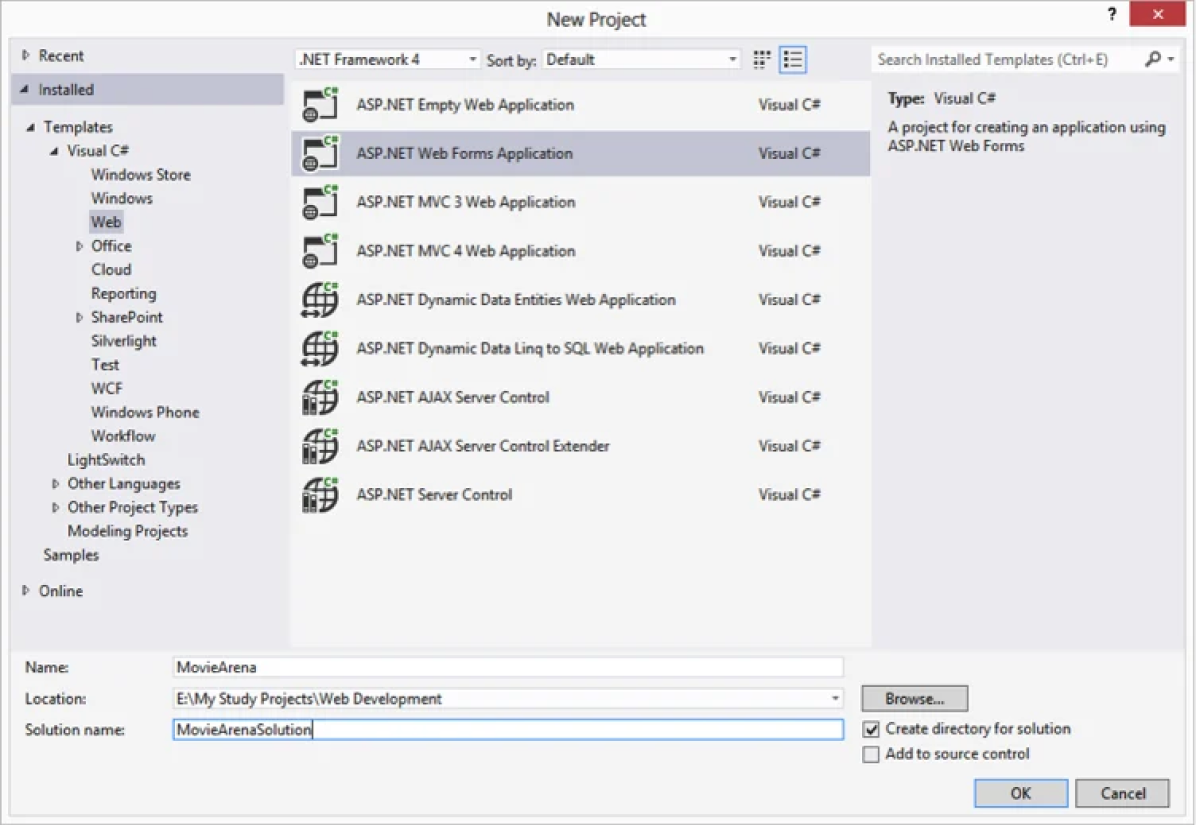
Task: Collapse the Visual C# tree node
Action: [x=54, y=151]
